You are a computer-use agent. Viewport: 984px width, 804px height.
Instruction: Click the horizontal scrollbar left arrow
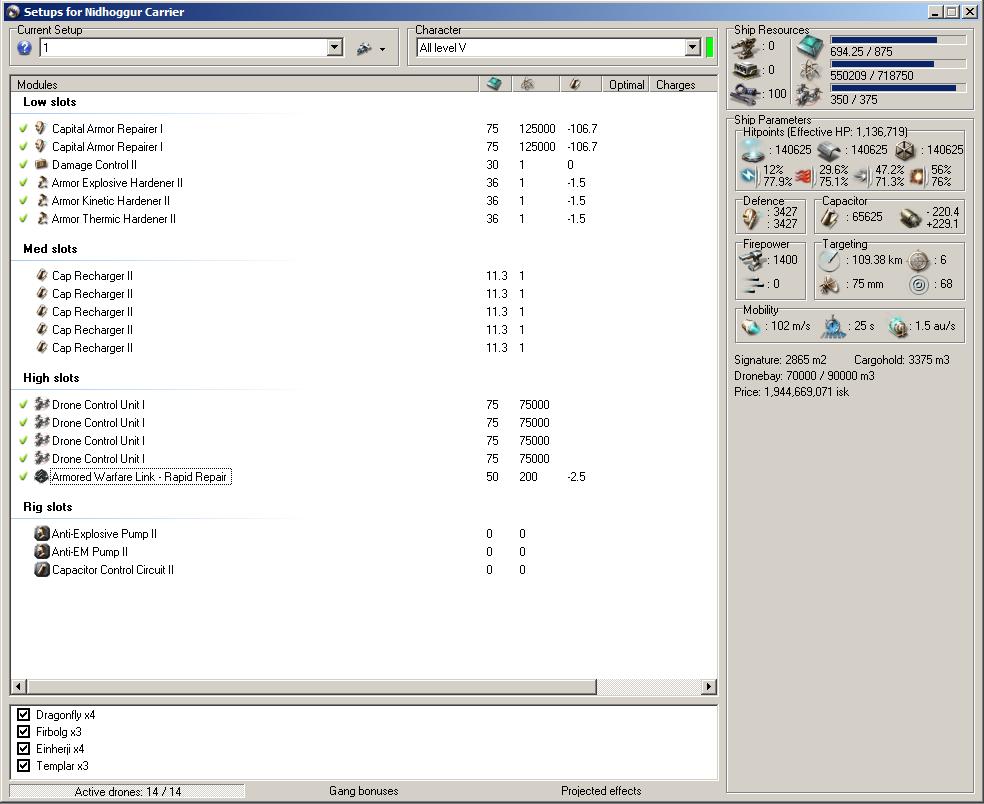18,687
